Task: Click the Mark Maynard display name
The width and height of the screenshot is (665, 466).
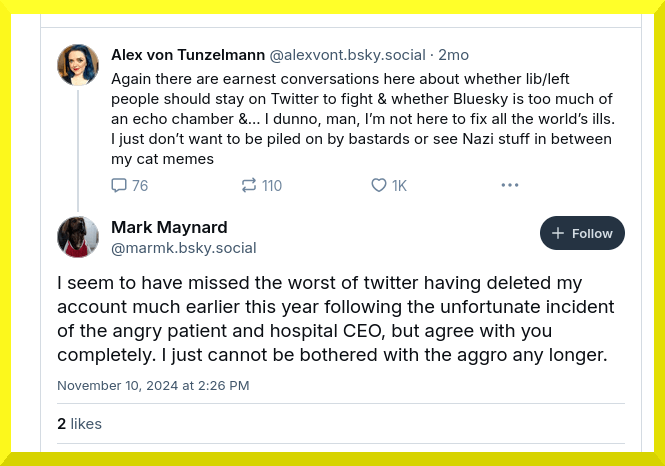Action: coord(169,227)
